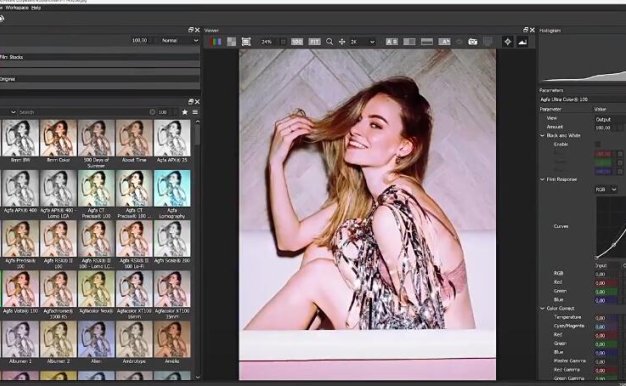Toggle the Black and White Enable checkbox

598,144
